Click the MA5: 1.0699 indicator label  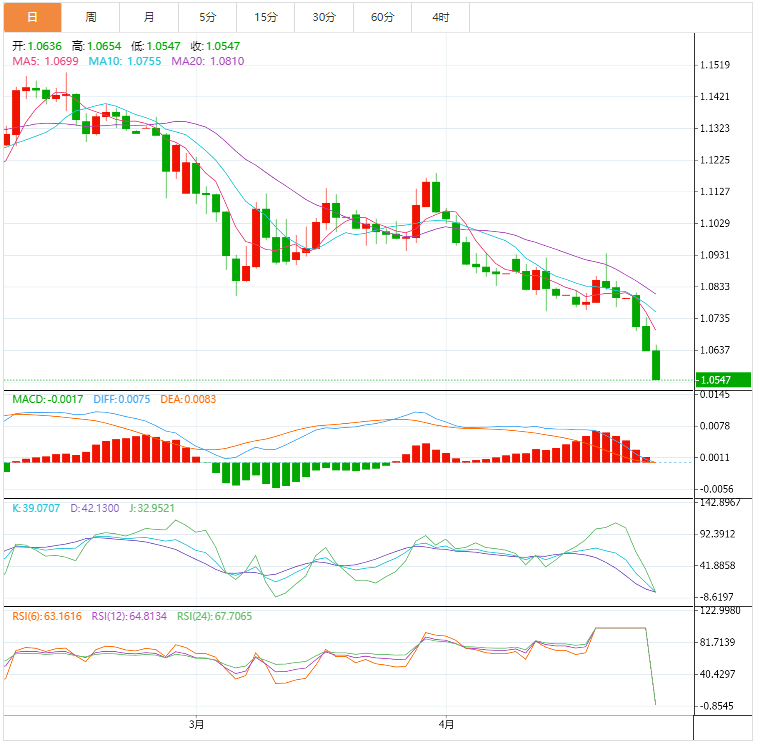point(45,61)
